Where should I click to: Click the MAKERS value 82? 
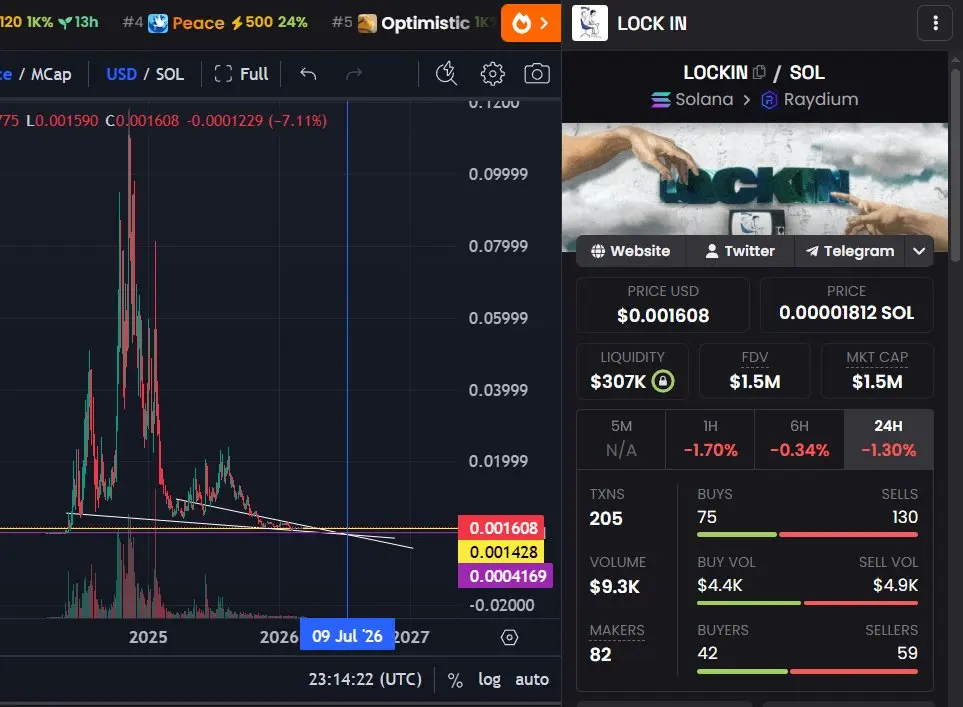pos(601,655)
